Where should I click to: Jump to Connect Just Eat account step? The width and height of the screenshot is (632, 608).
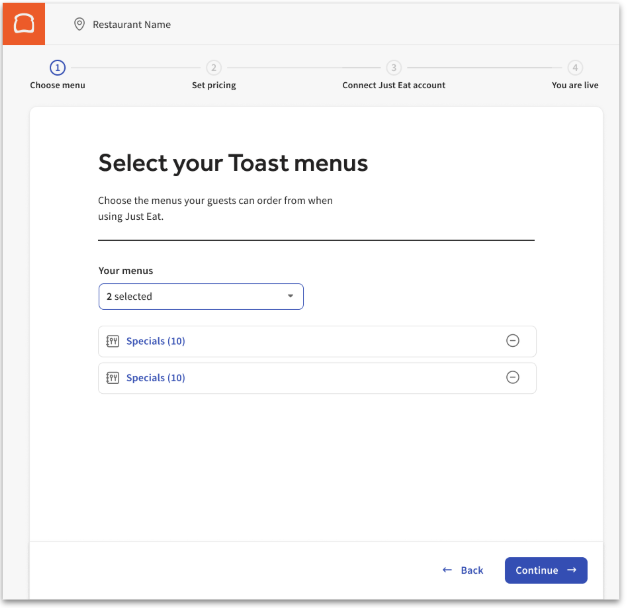coord(394,86)
